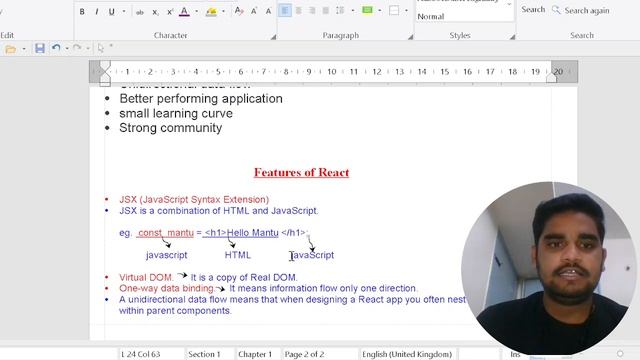Viewport: 640px width, 360px height.
Task: Select align right paragraph alignment
Action: (x=312, y=10)
